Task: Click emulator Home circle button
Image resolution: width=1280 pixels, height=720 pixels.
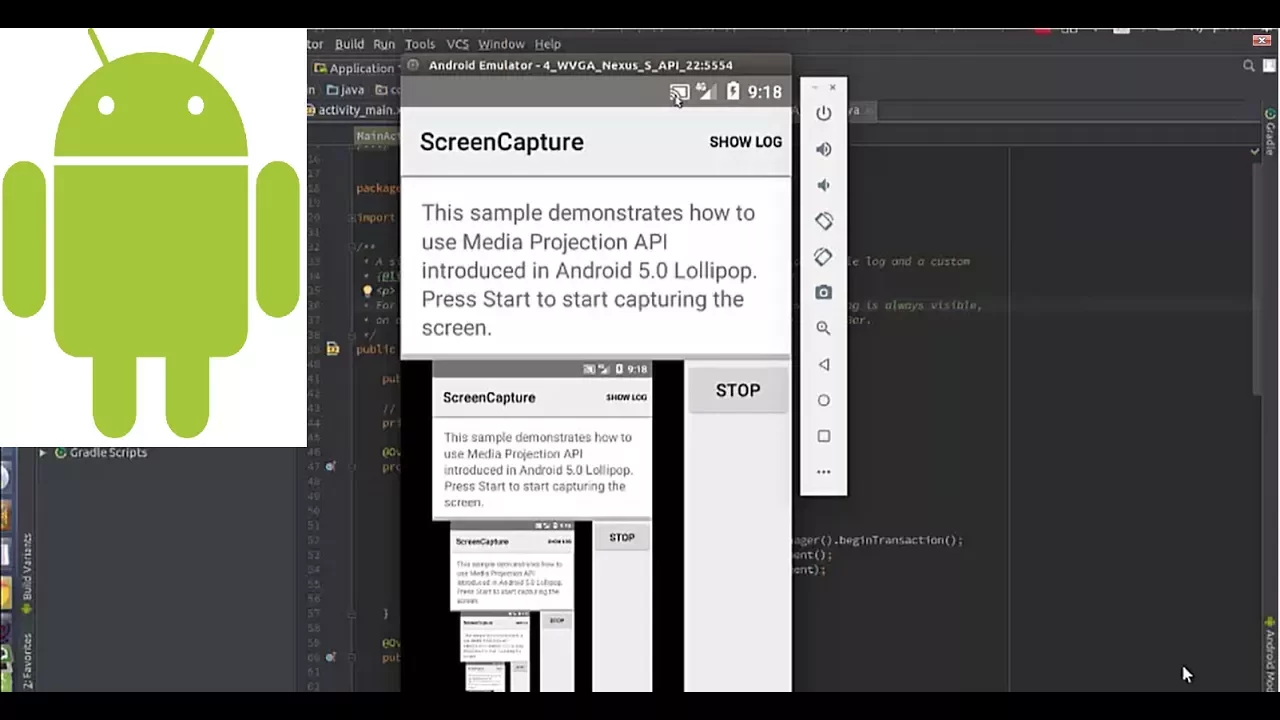Action: click(x=823, y=400)
